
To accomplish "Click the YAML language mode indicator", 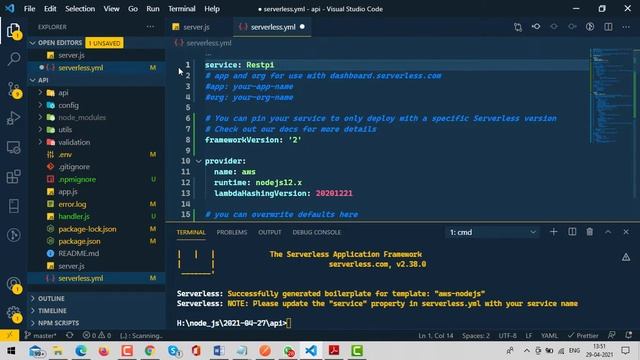I will click(x=549, y=336).
